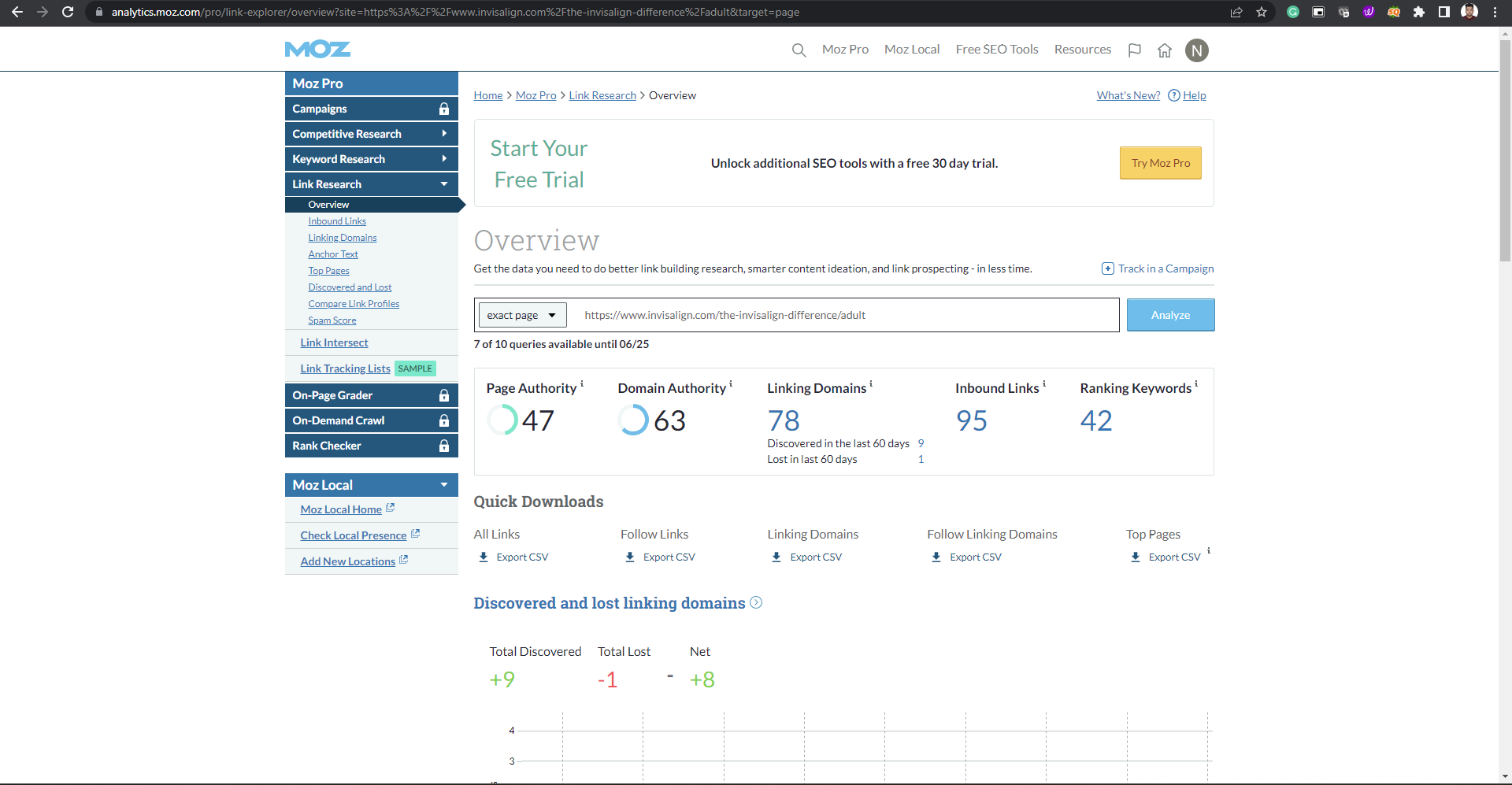Click the flag notifications icon
This screenshot has height=785, width=1512.
pyautogui.click(x=1135, y=50)
